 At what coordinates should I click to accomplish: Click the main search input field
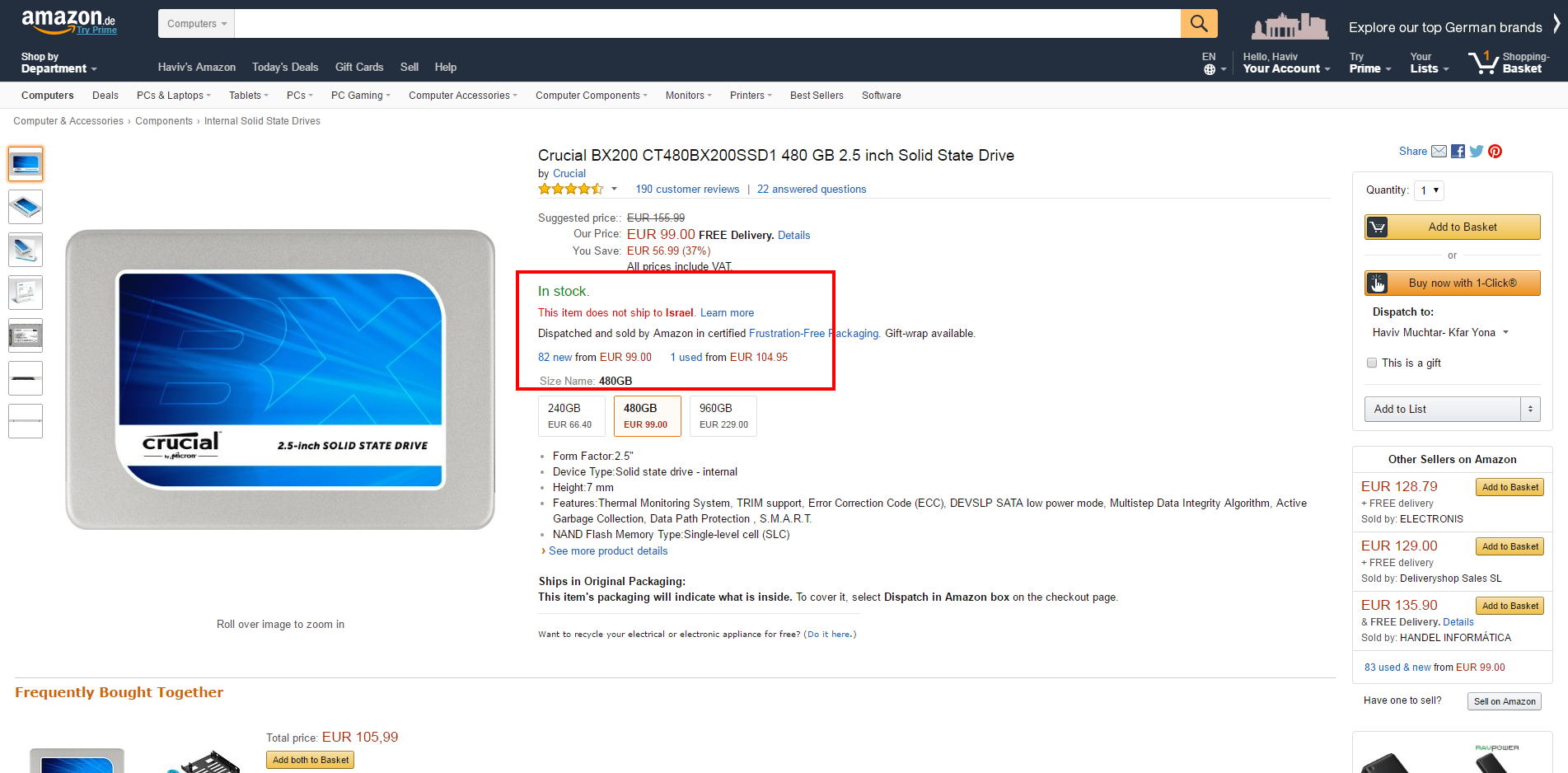coord(707,24)
